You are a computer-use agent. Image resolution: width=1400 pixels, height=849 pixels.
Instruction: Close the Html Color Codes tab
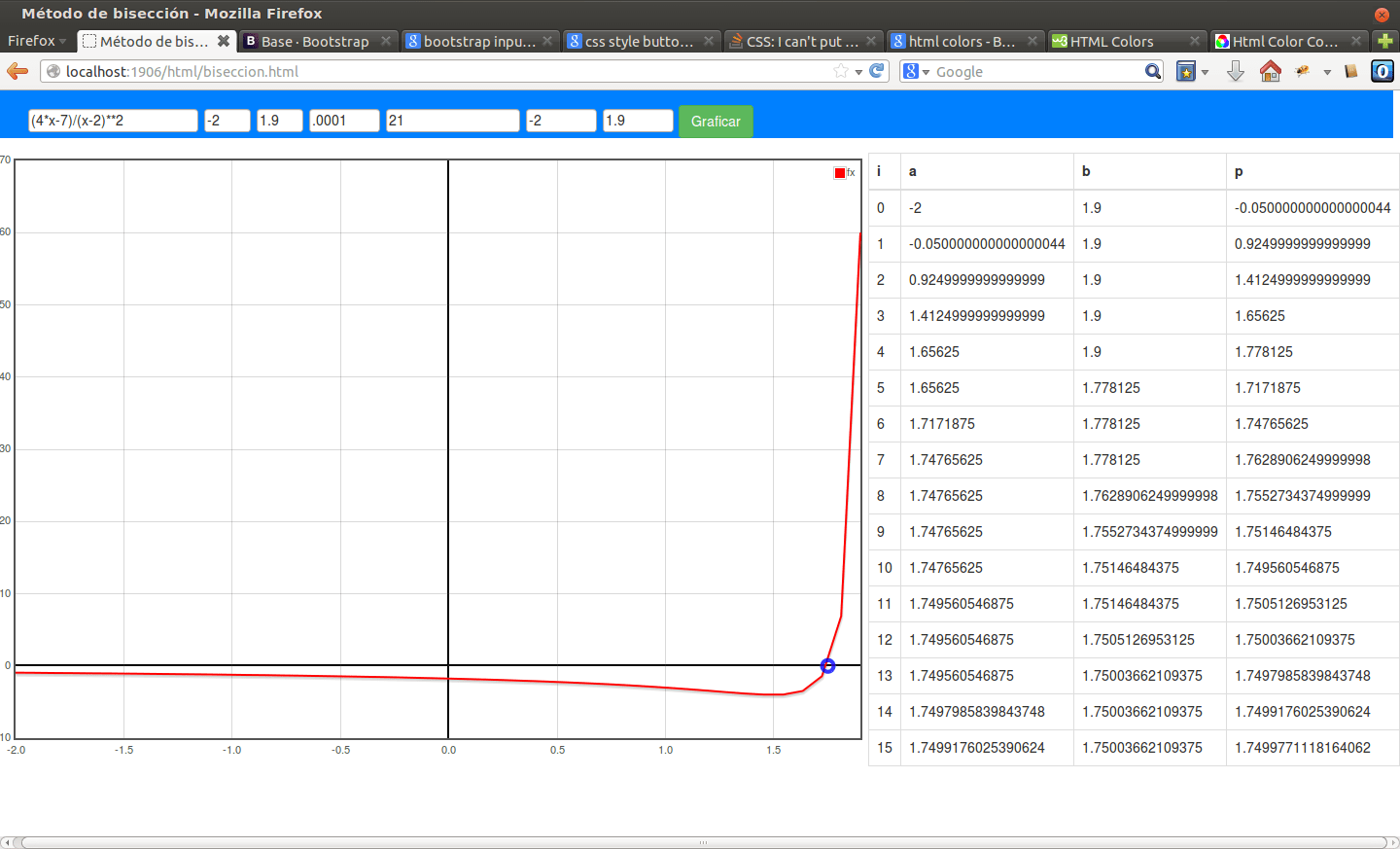1356,41
